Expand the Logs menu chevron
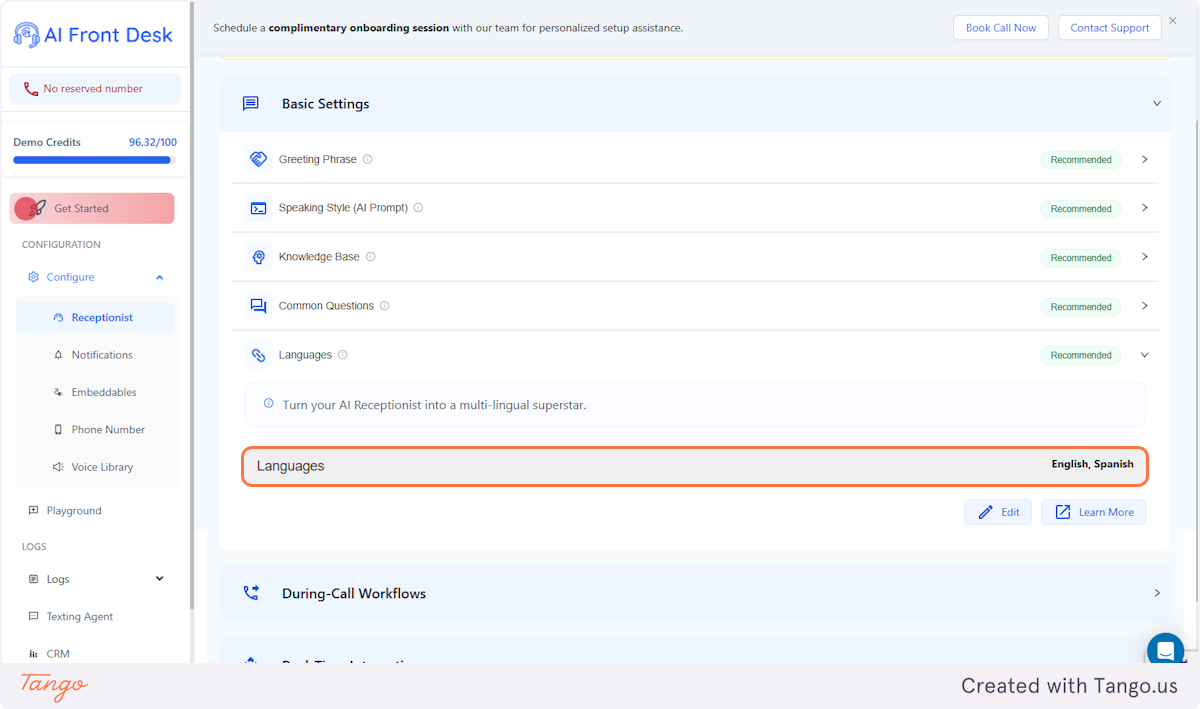Image resolution: width=1200 pixels, height=709 pixels. pyautogui.click(x=160, y=579)
